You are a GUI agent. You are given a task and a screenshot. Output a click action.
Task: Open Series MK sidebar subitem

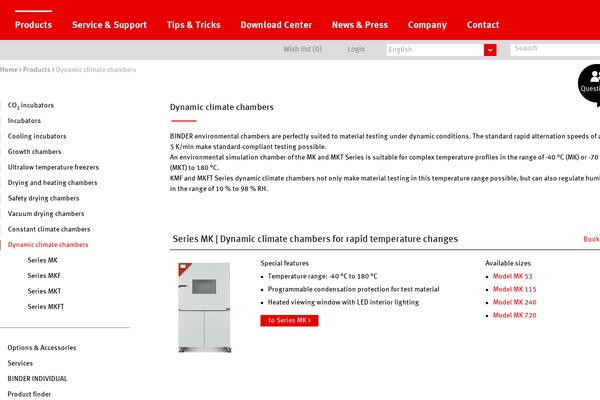[42, 260]
